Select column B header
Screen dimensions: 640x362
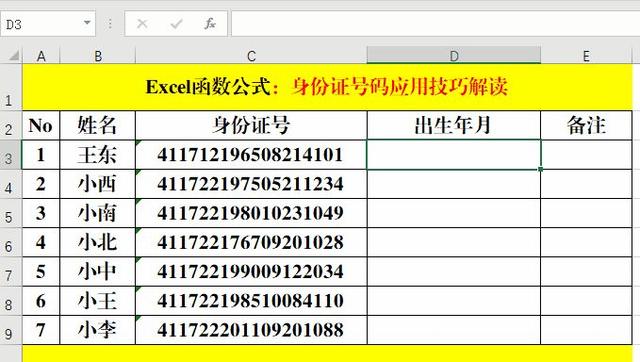98,56
